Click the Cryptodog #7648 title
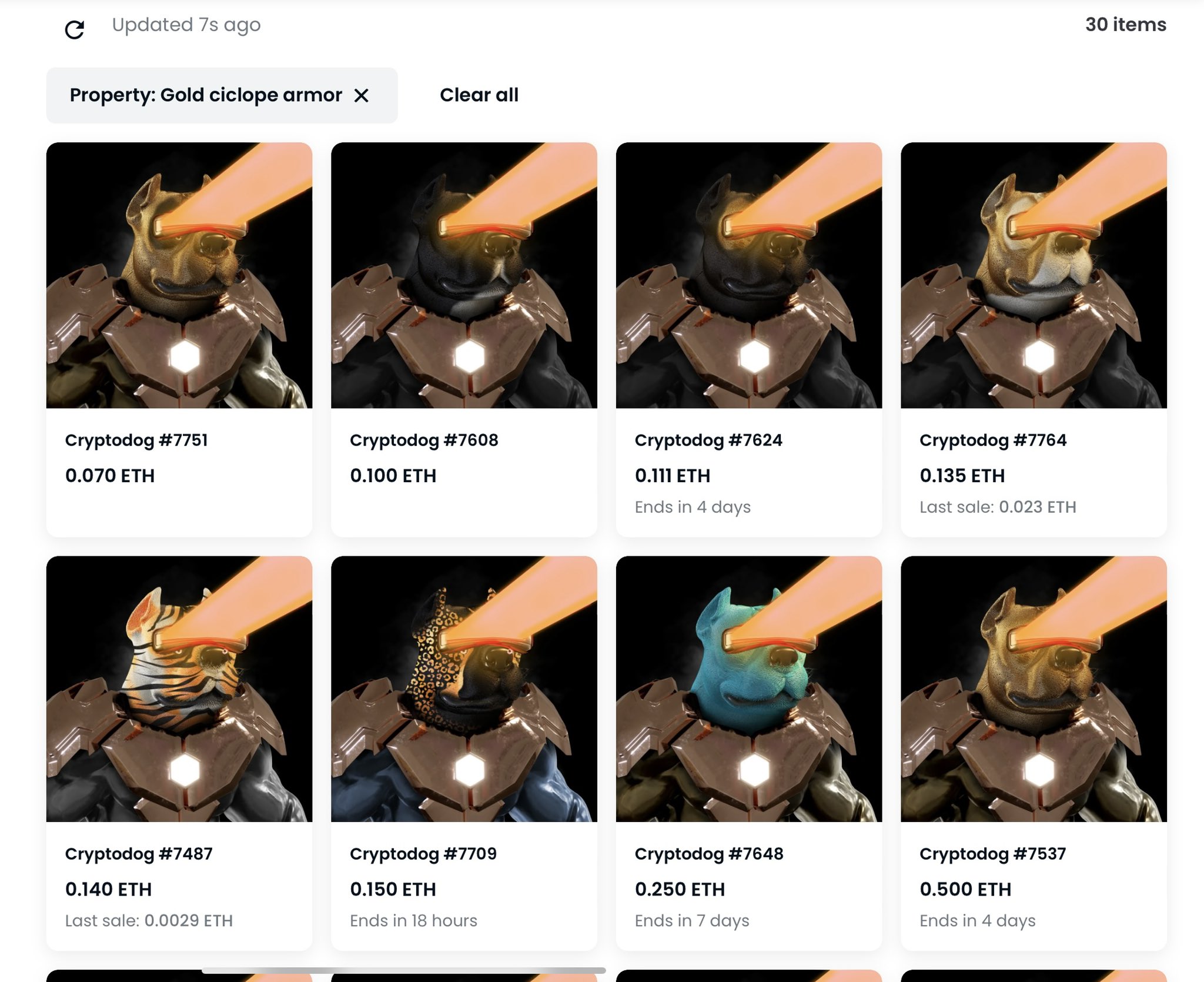 pyautogui.click(x=709, y=854)
